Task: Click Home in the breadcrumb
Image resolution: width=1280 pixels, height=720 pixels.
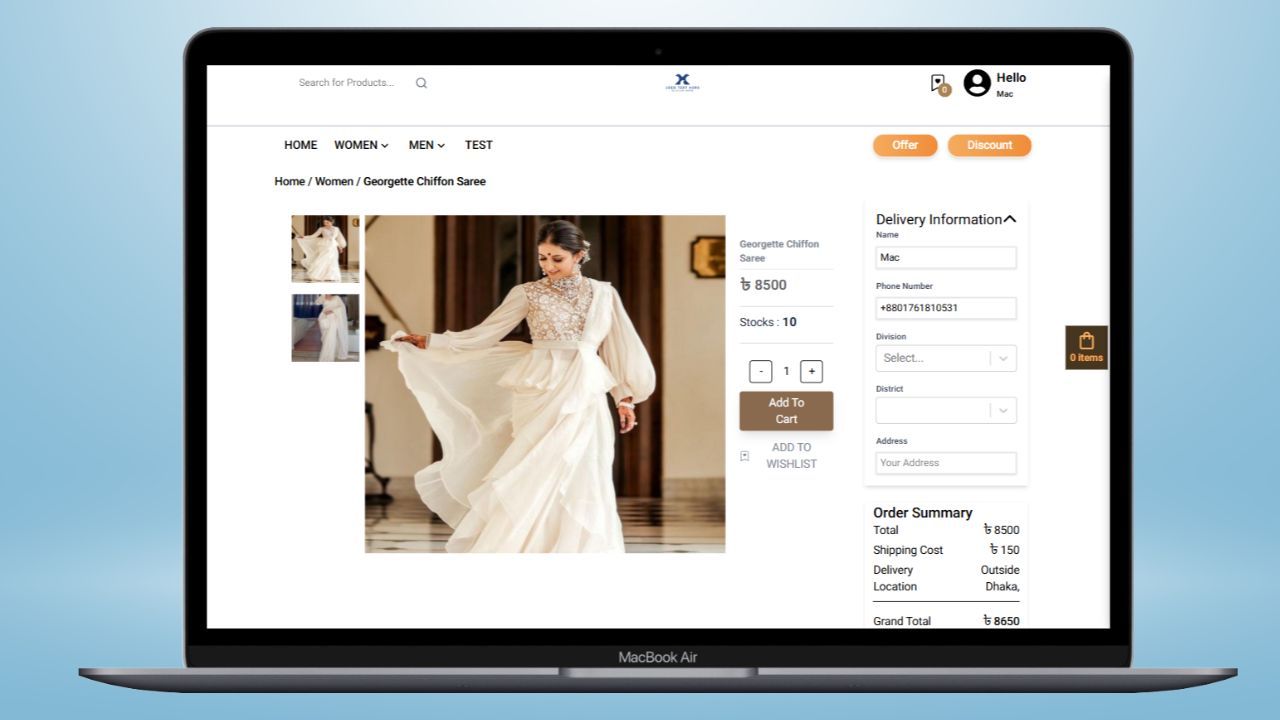Action: coord(290,181)
